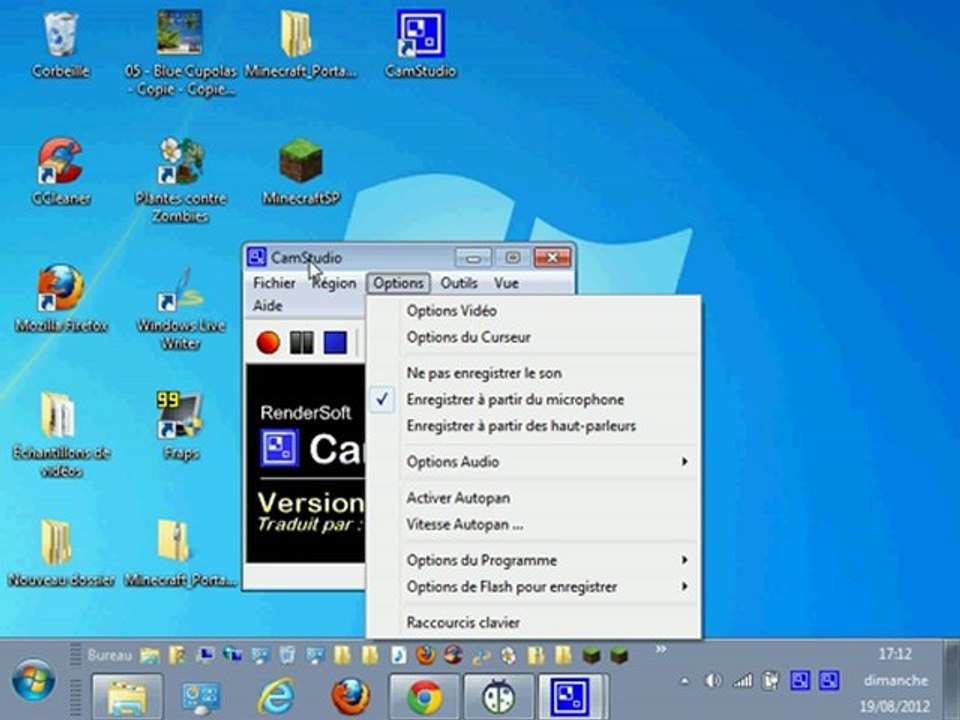Click Recycle Bin icon in Bureau toolbar

tap(287, 655)
